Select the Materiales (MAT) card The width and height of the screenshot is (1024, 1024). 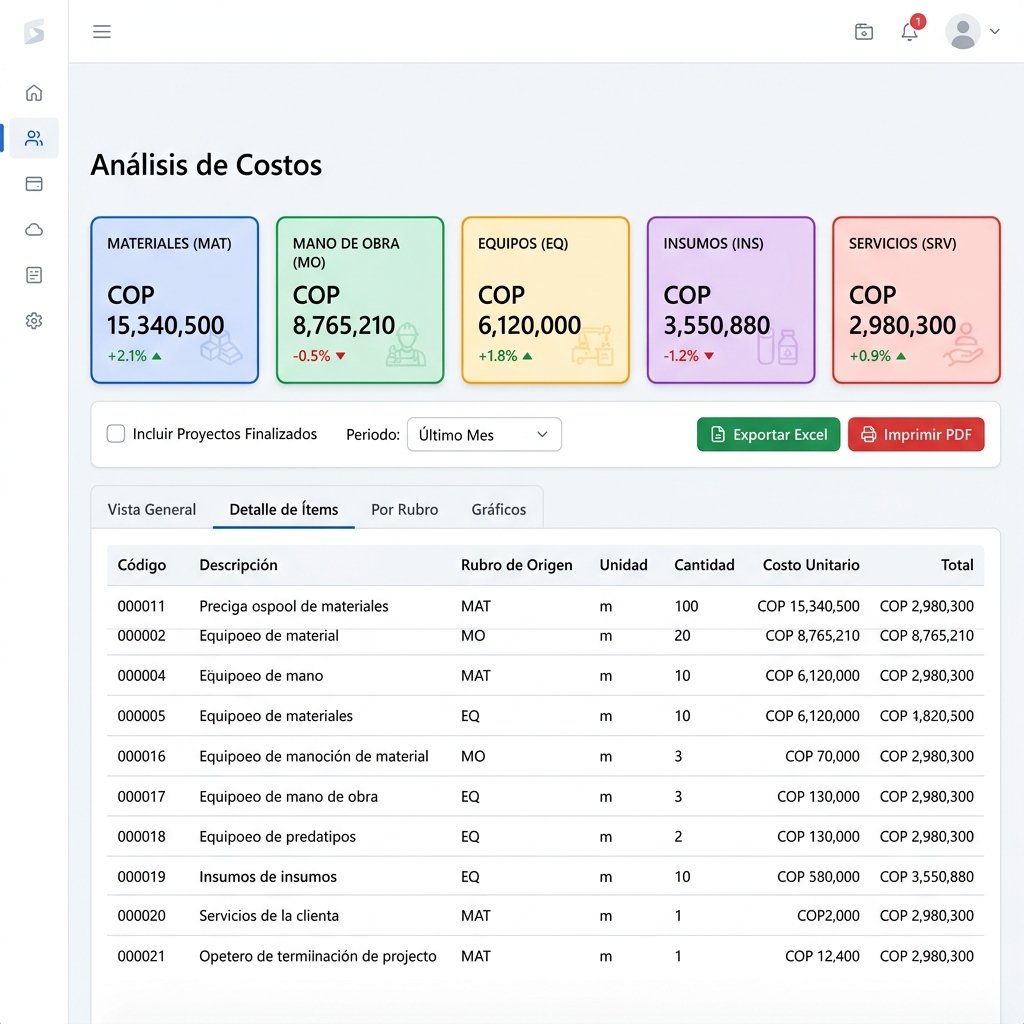(174, 300)
